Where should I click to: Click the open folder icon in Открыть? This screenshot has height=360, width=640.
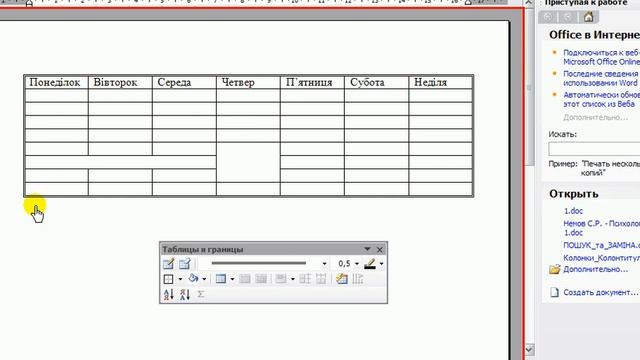pyautogui.click(x=555, y=269)
